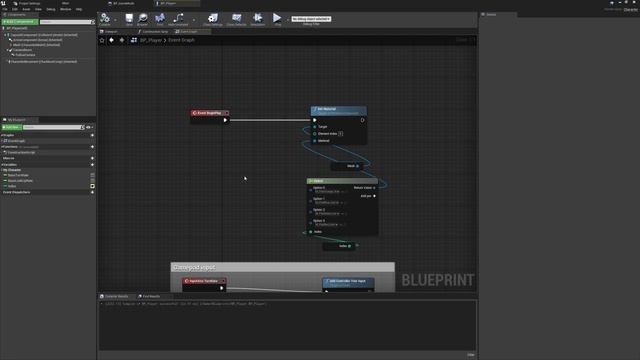Click the Select node header
Image resolution: width=640 pixels, height=360 pixels.
[342, 181]
